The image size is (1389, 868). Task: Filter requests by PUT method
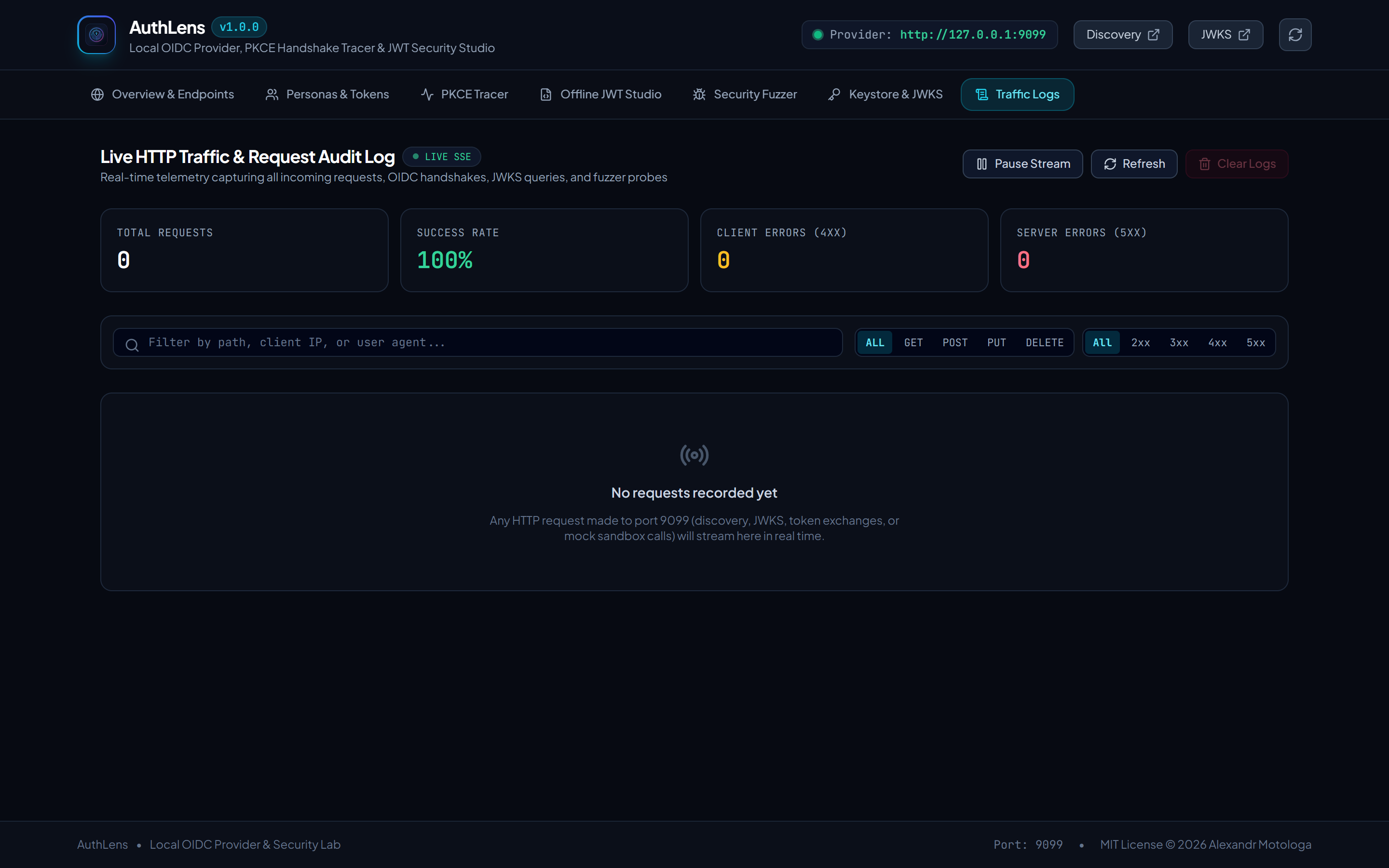996,343
